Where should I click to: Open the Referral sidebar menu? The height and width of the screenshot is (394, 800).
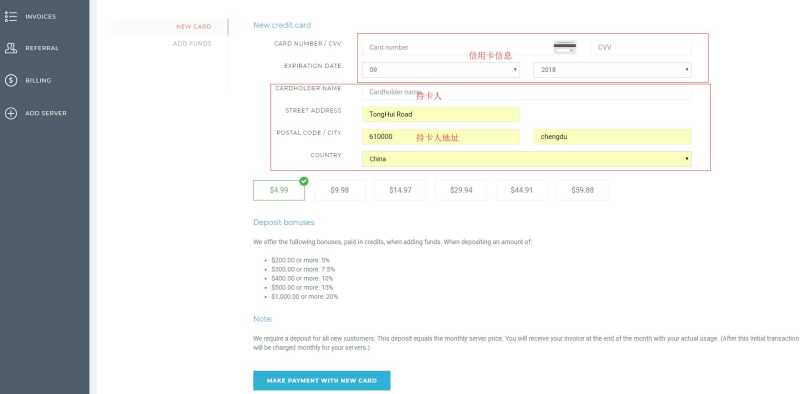click(42, 48)
